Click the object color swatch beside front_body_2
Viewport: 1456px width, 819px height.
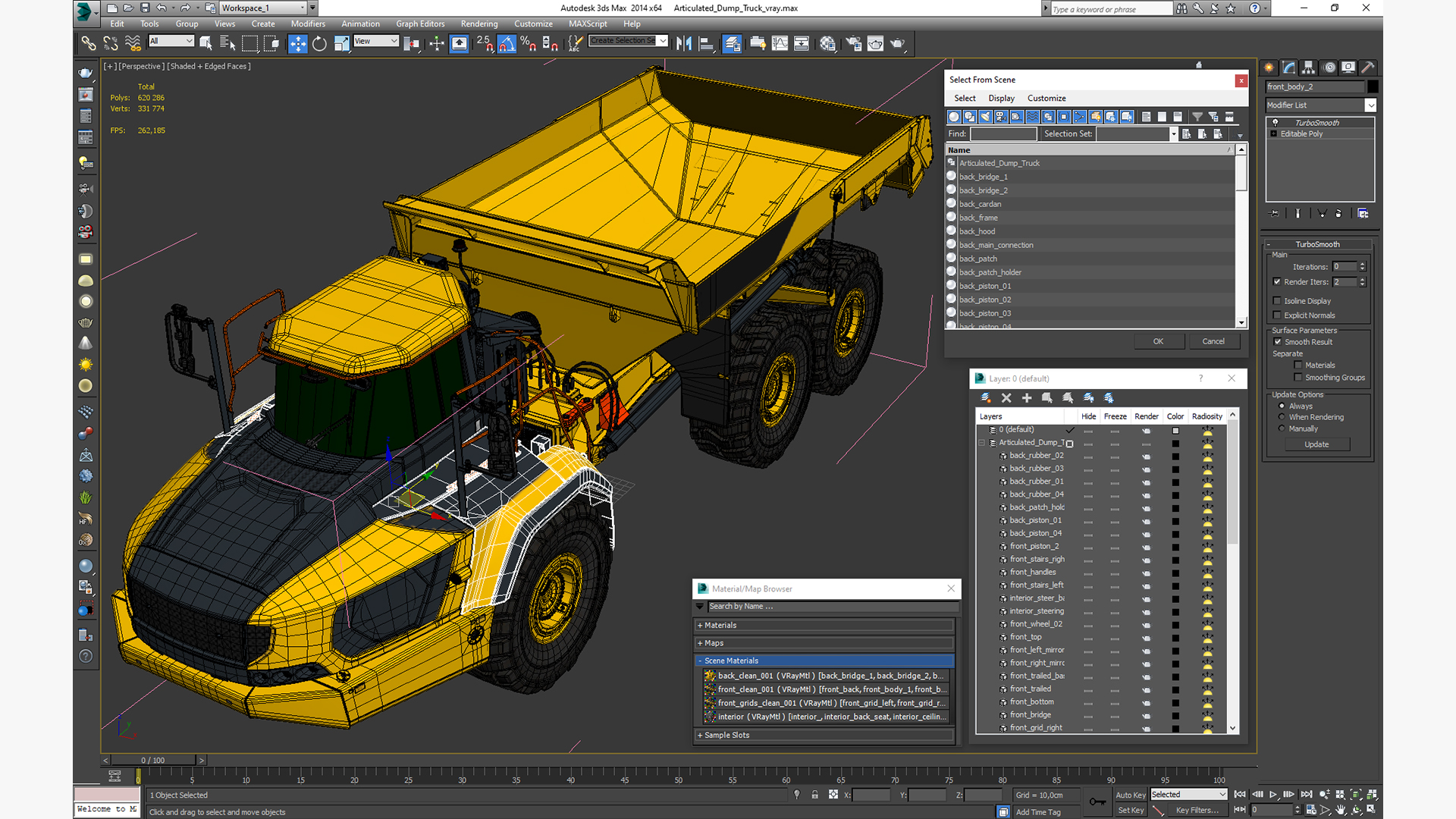coord(1373,86)
